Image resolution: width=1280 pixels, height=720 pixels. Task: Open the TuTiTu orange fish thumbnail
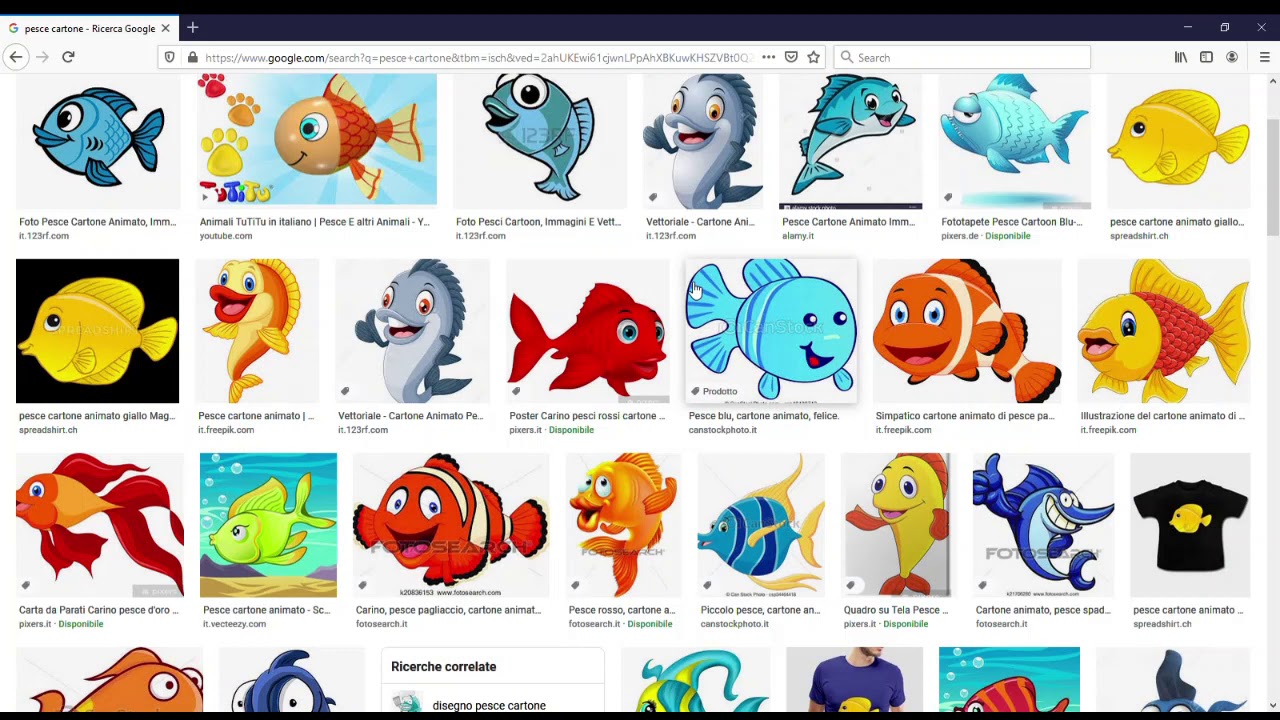click(317, 139)
